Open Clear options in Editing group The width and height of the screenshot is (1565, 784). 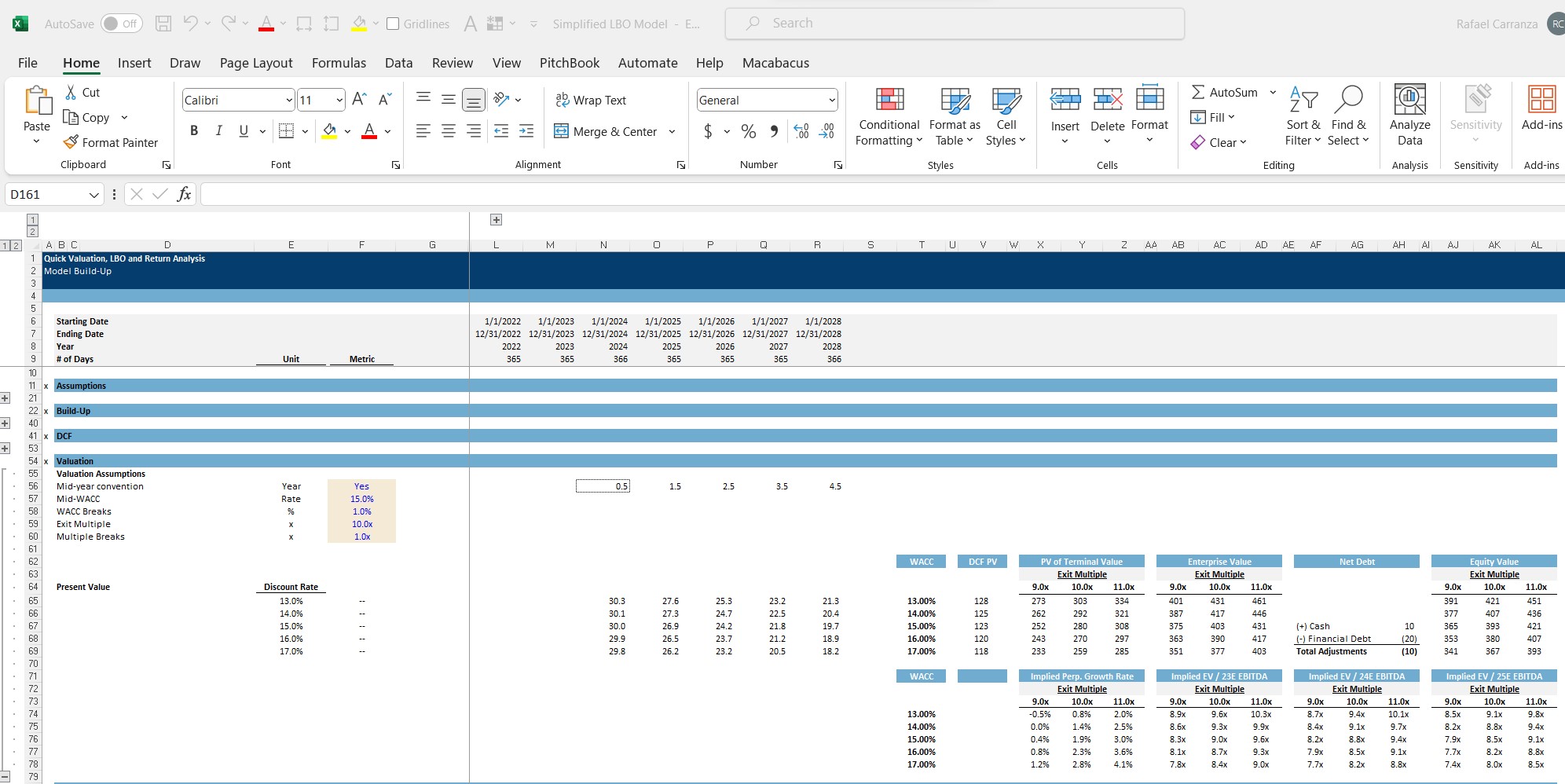pyautogui.click(x=1219, y=142)
